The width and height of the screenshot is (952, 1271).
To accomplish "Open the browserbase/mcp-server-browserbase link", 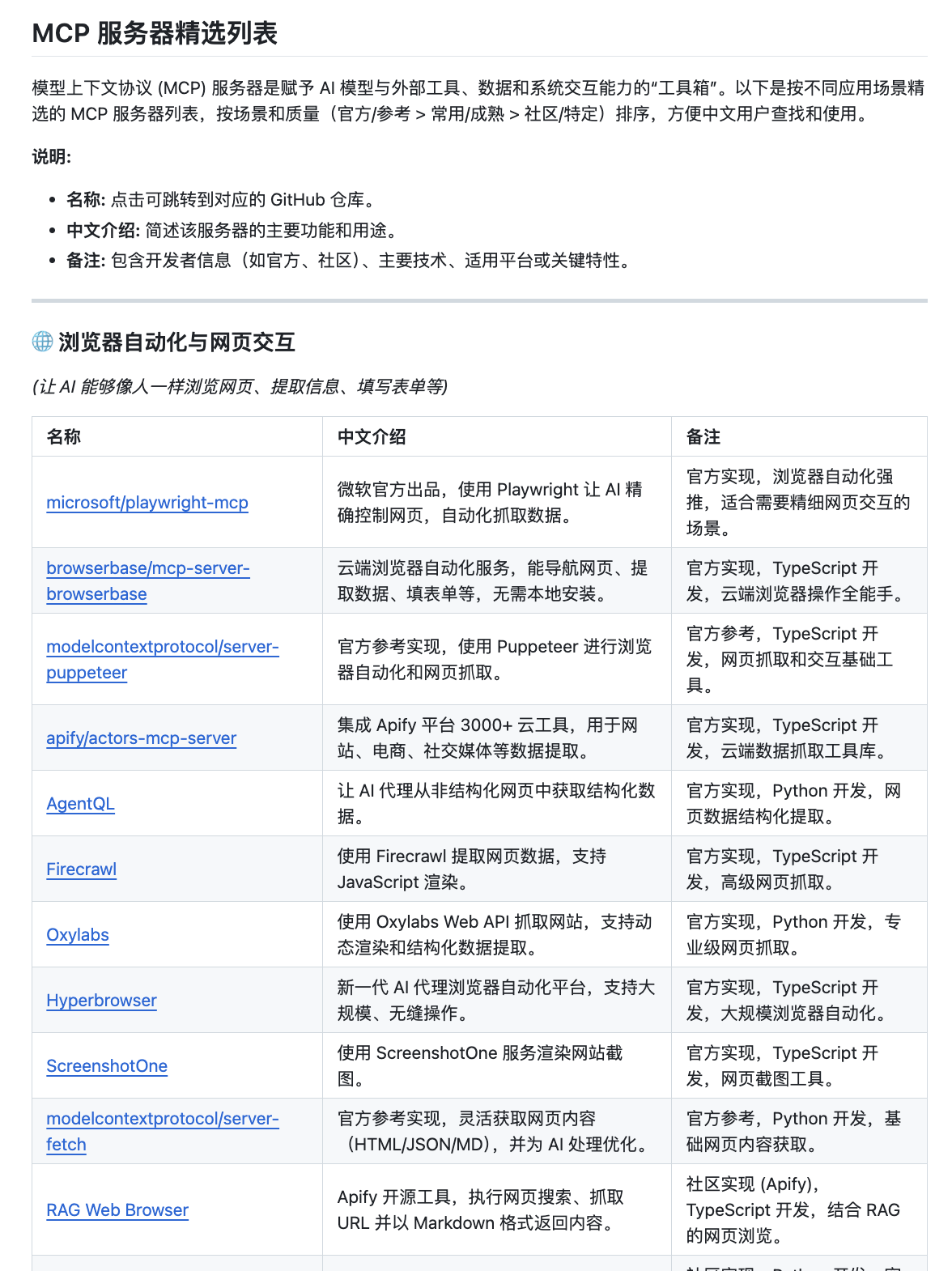I will click(x=148, y=581).
